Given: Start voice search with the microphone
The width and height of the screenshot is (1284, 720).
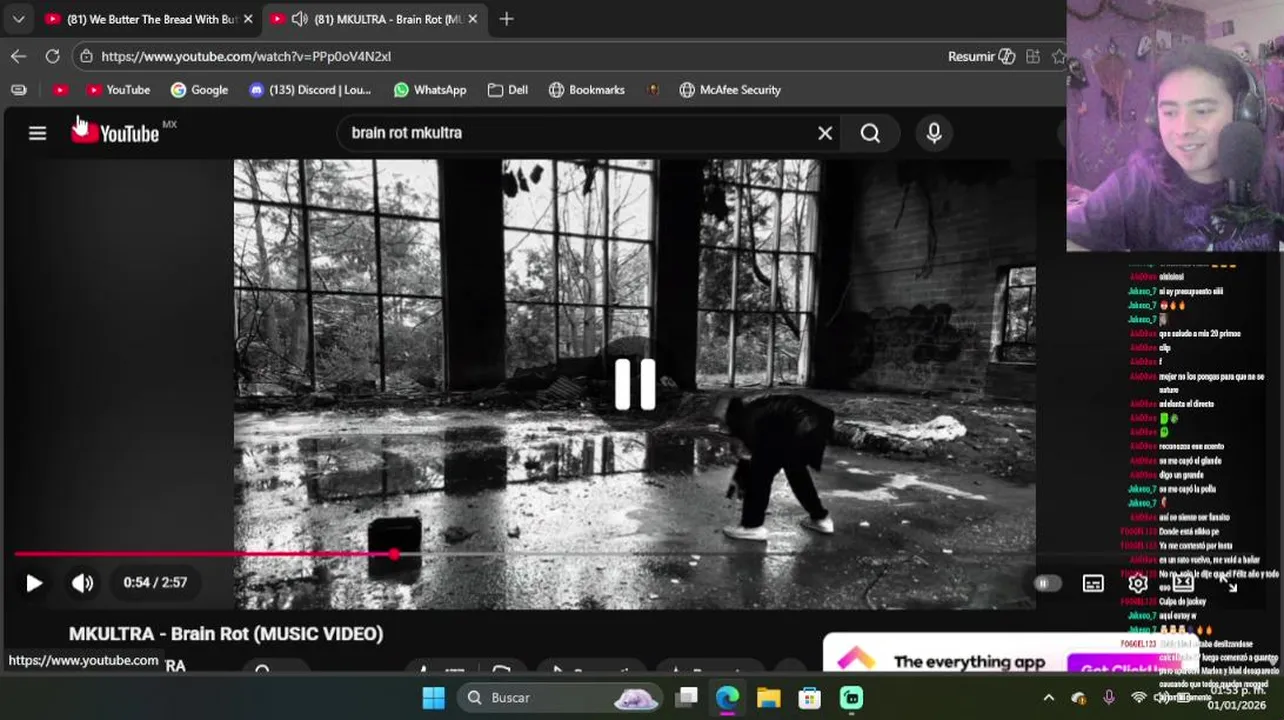Looking at the screenshot, I should 934,133.
